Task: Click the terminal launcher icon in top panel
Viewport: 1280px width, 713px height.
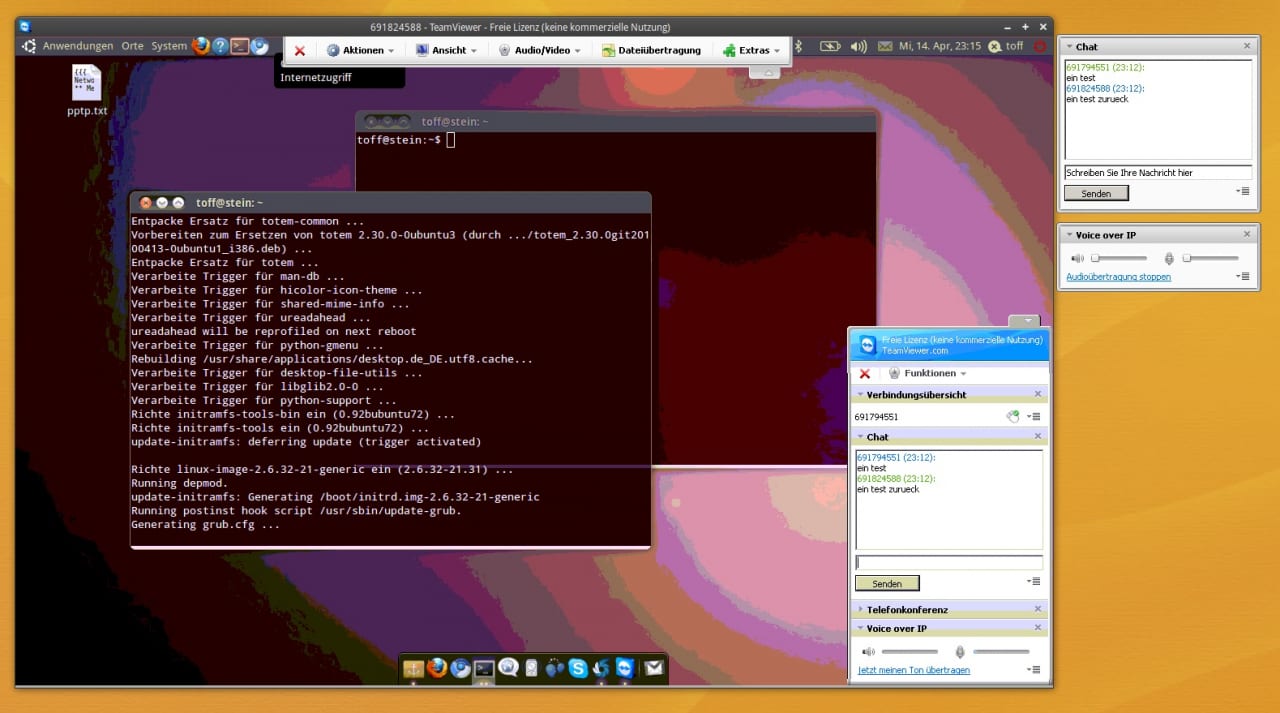Action: (x=240, y=46)
